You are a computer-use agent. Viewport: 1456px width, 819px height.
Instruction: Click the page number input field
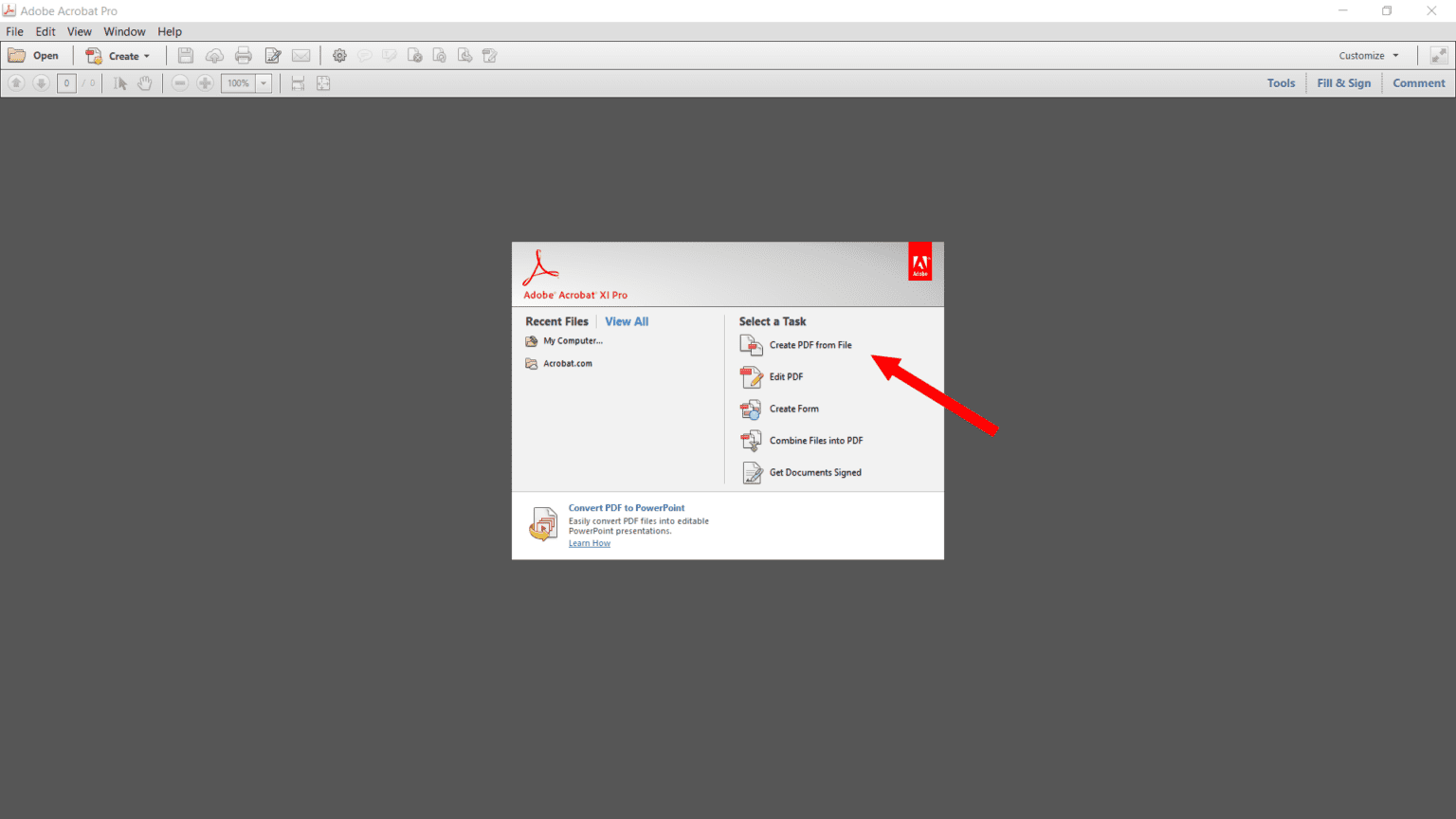point(66,83)
